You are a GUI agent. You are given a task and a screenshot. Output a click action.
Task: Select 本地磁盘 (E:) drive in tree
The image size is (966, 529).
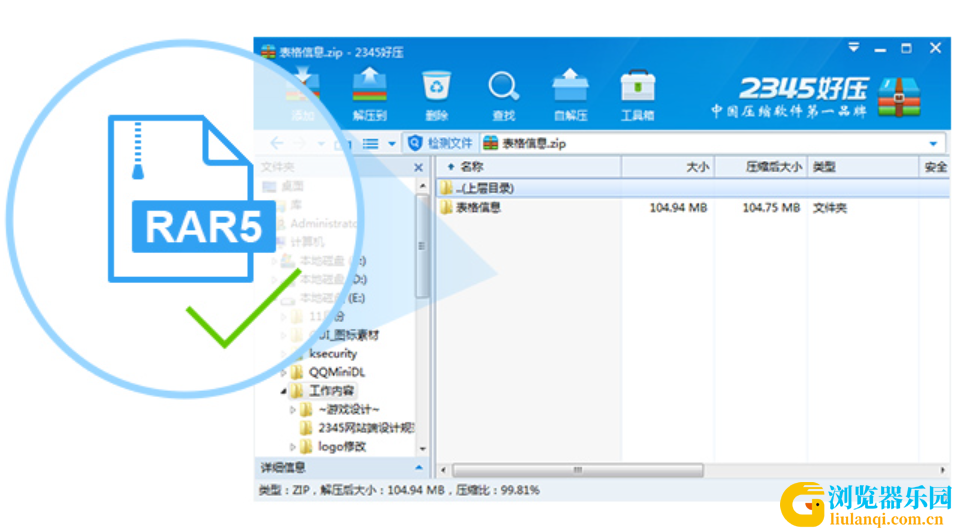pos(332,298)
